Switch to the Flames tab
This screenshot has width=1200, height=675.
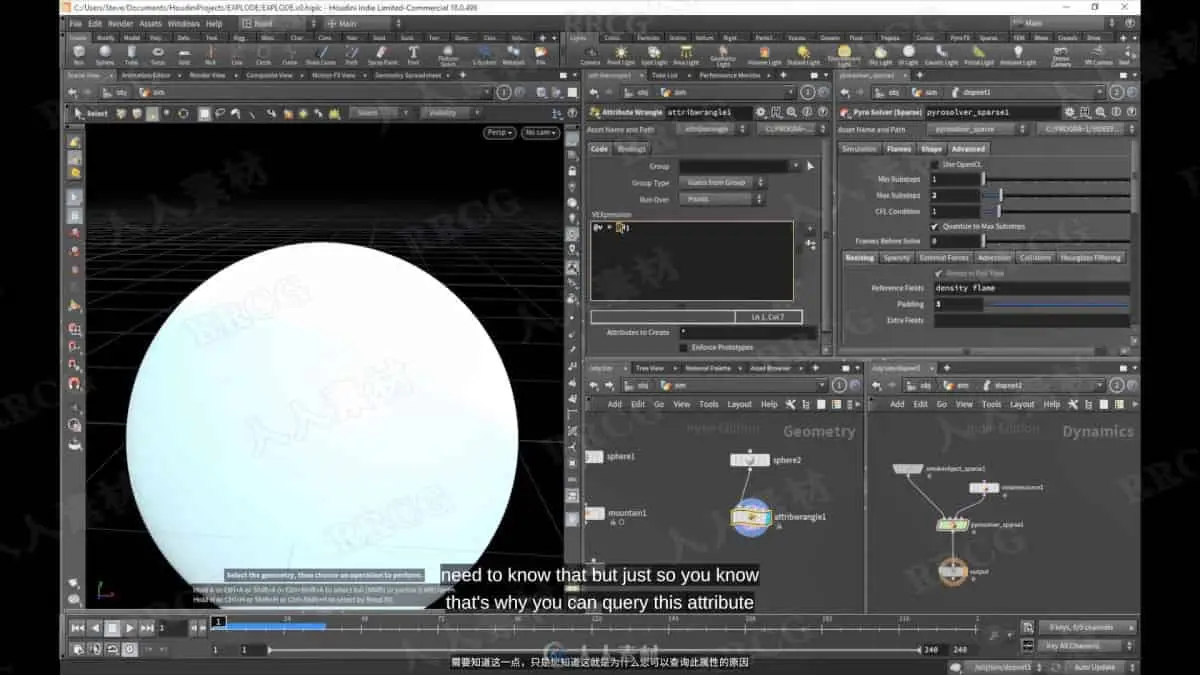coord(899,148)
